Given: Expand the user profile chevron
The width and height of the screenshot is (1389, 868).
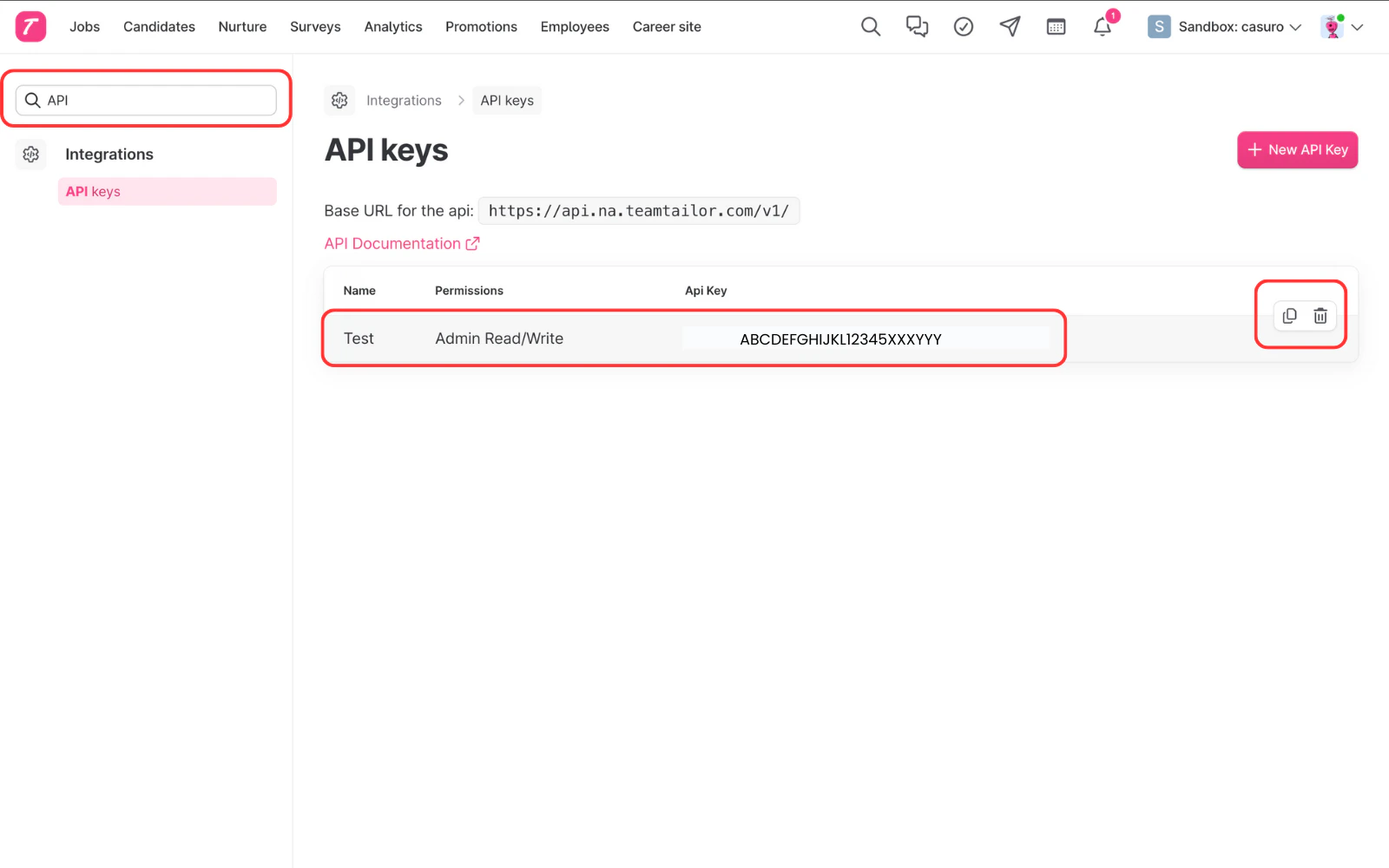Looking at the screenshot, I should [x=1358, y=27].
